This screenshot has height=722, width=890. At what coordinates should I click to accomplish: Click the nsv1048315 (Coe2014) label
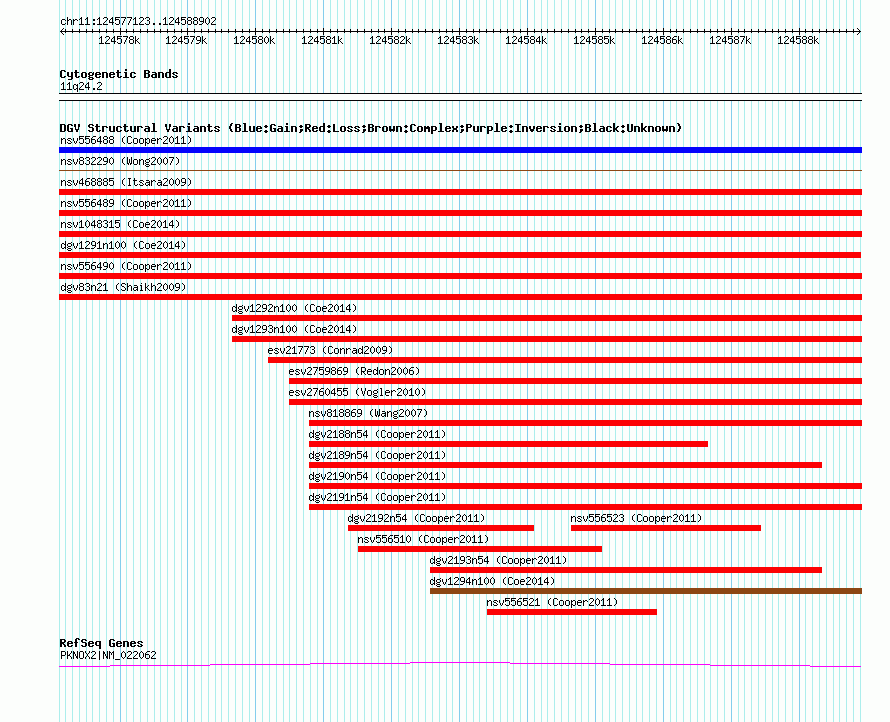[120, 224]
